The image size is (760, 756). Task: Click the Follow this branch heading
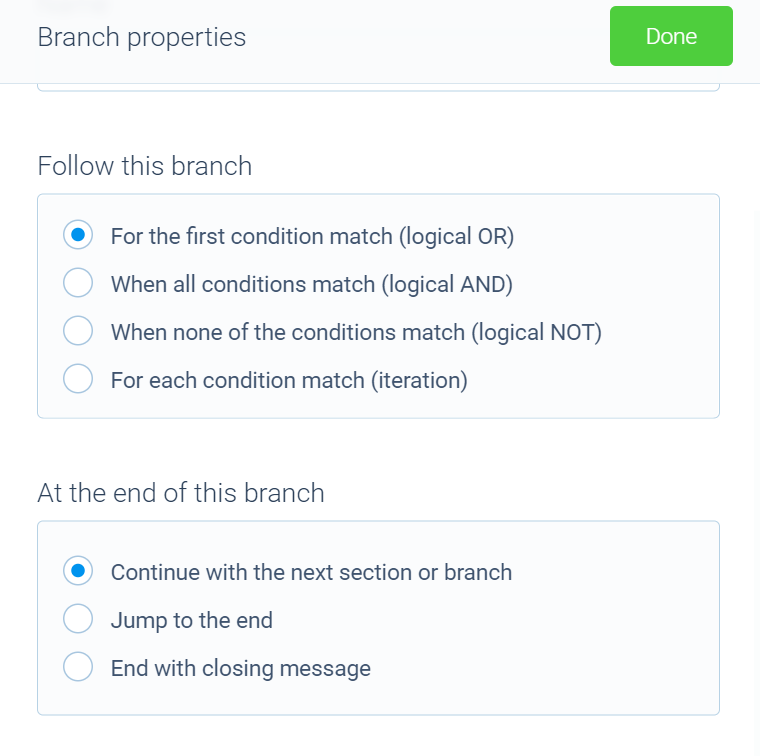click(144, 166)
